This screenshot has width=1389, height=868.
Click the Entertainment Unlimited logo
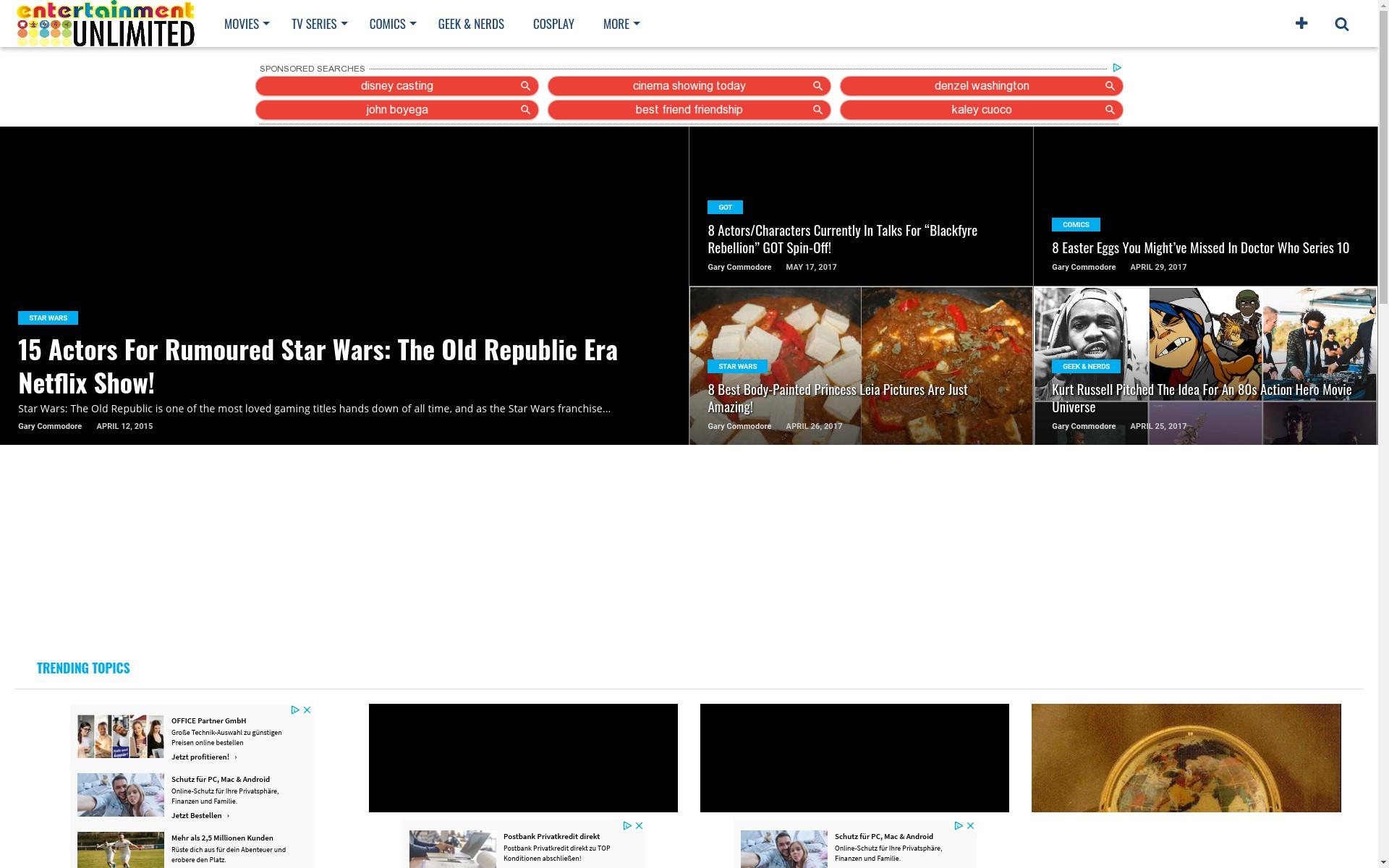(x=106, y=24)
